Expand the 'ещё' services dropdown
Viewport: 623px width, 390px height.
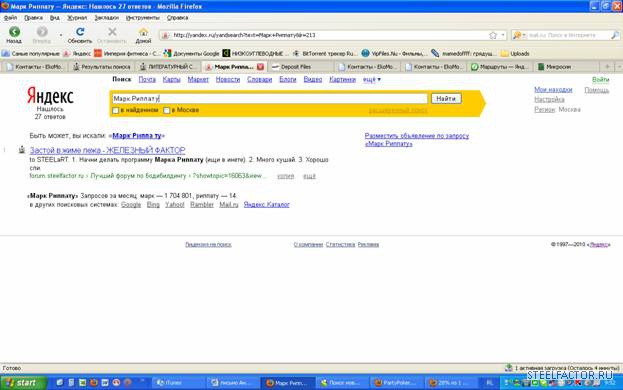coord(371,79)
